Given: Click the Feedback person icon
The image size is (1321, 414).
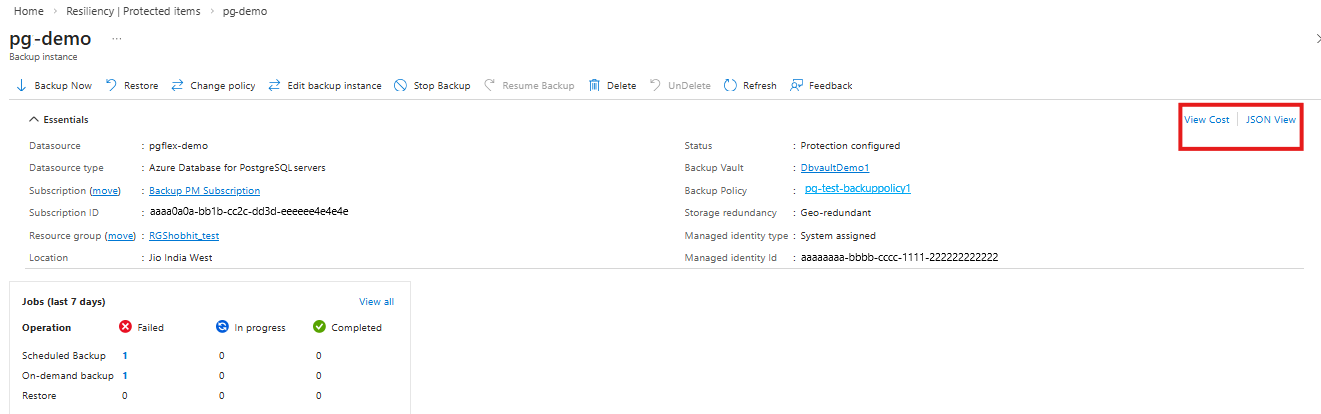Looking at the screenshot, I should (x=797, y=86).
